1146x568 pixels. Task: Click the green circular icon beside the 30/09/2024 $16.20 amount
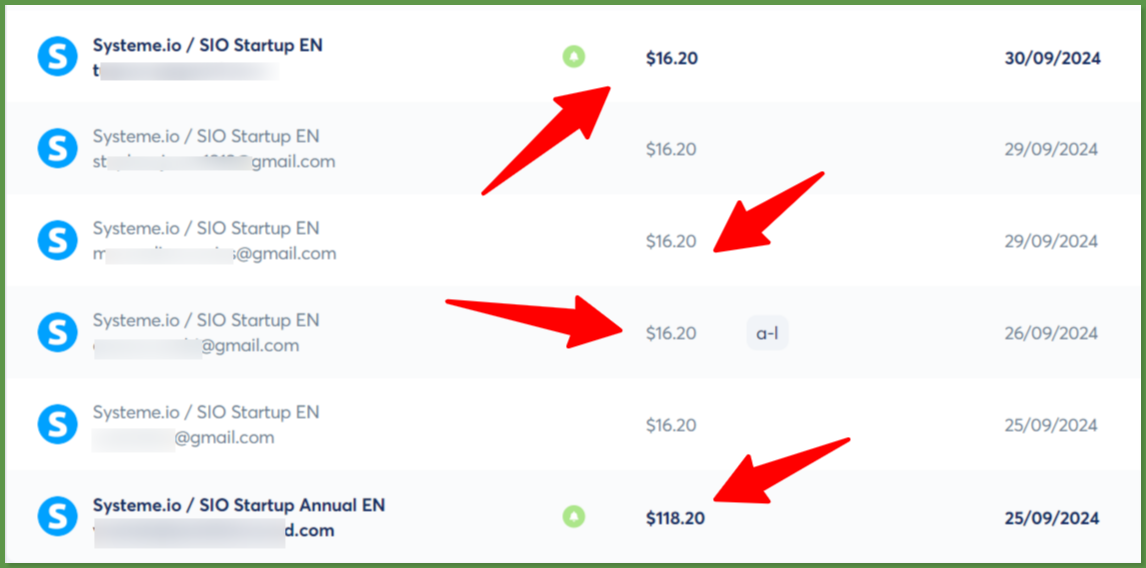click(573, 57)
